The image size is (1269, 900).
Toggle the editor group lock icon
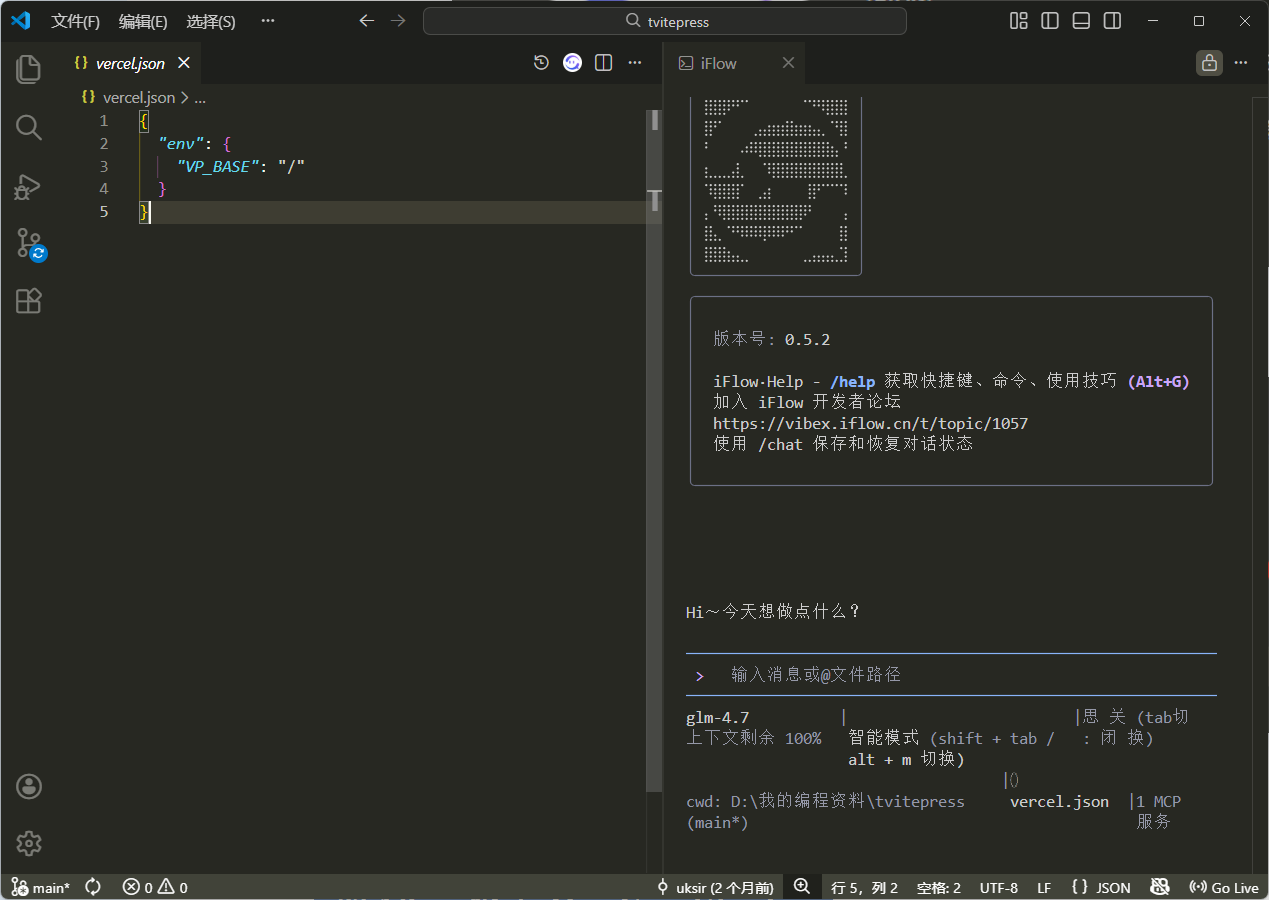click(1209, 63)
